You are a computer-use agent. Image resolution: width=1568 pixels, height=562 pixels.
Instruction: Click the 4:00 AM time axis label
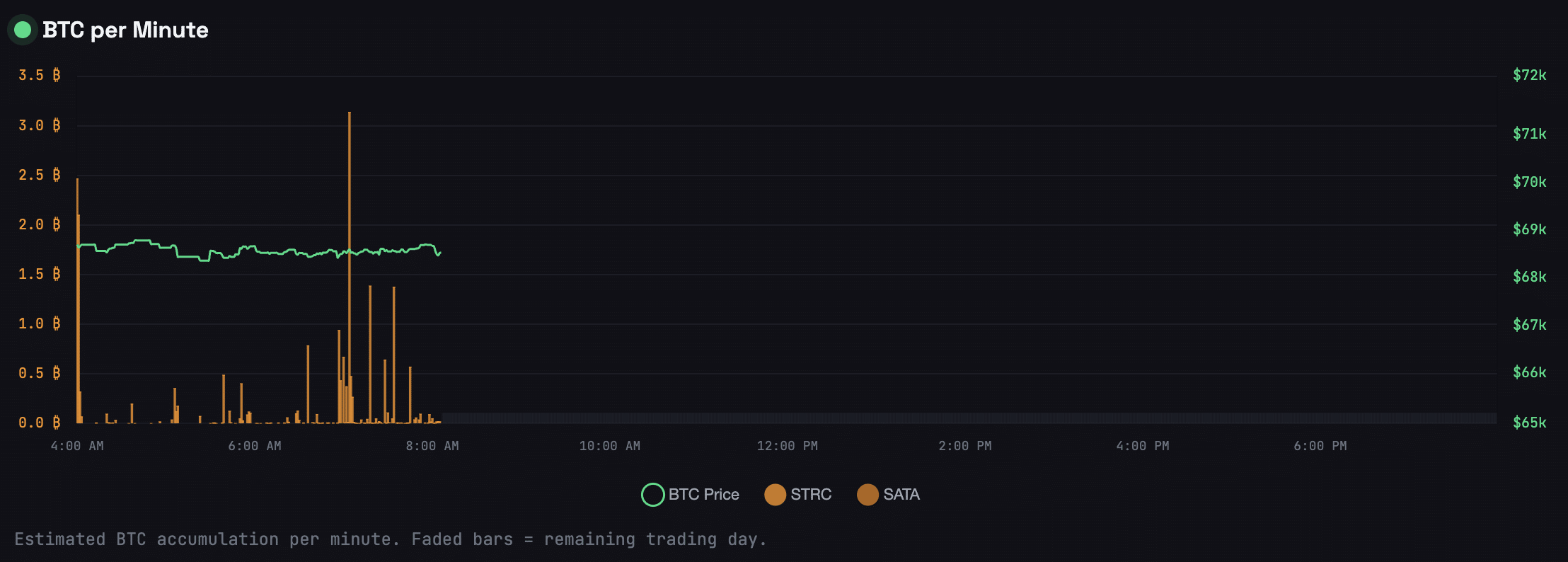[x=77, y=446]
